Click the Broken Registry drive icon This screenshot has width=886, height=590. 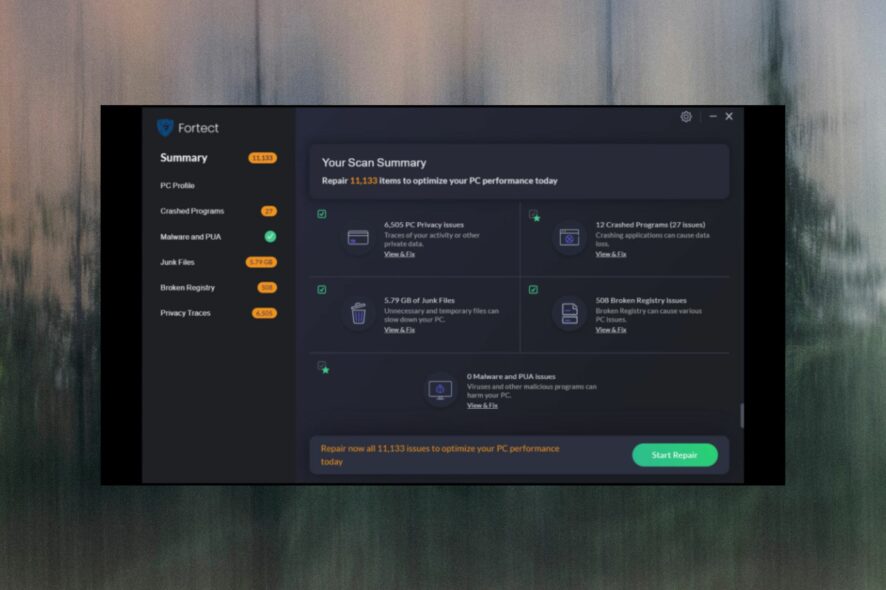pos(570,313)
